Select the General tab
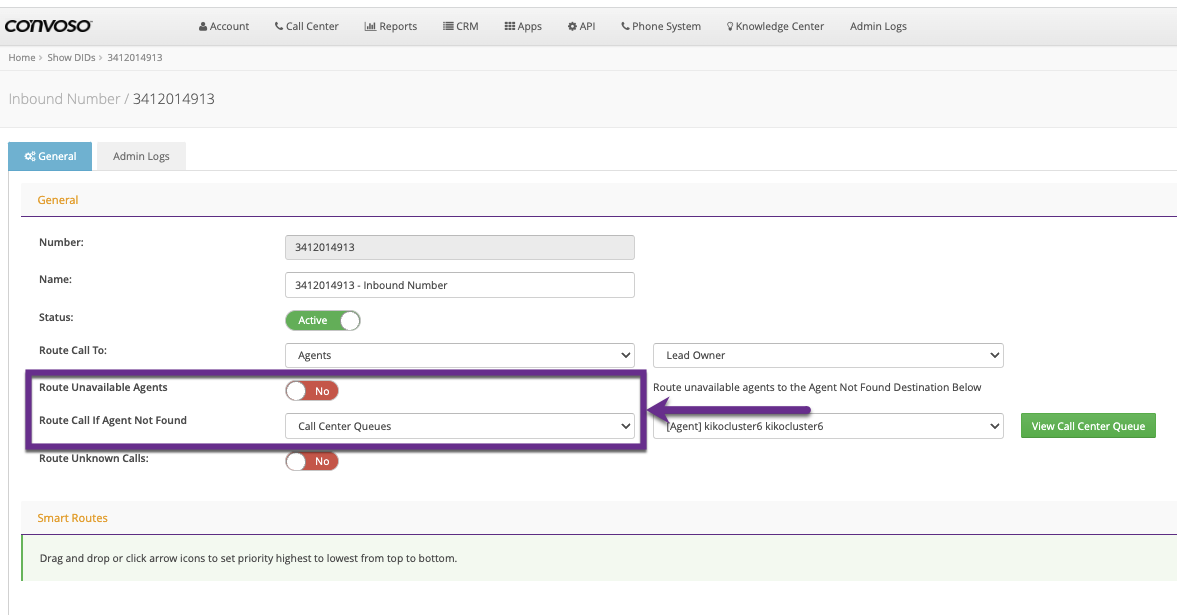Viewport: 1177px width, 615px height. pyautogui.click(x=50, y=157)
